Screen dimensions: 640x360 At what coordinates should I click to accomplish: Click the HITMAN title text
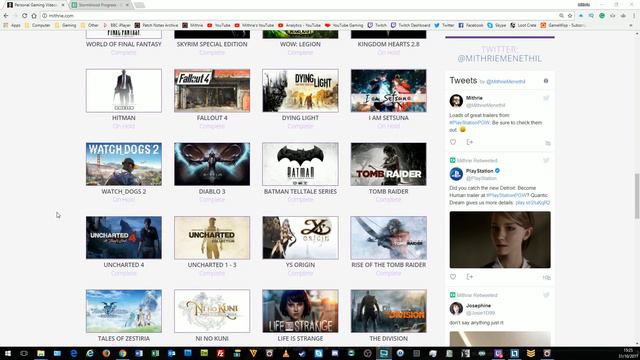click(124, 118)
